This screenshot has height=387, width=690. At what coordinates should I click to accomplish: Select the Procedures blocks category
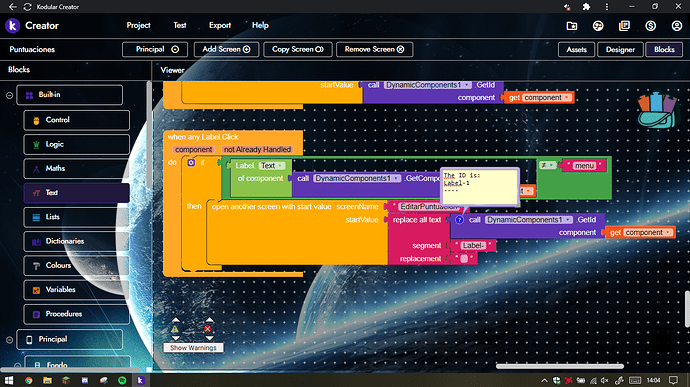click(x=77, y=314)
